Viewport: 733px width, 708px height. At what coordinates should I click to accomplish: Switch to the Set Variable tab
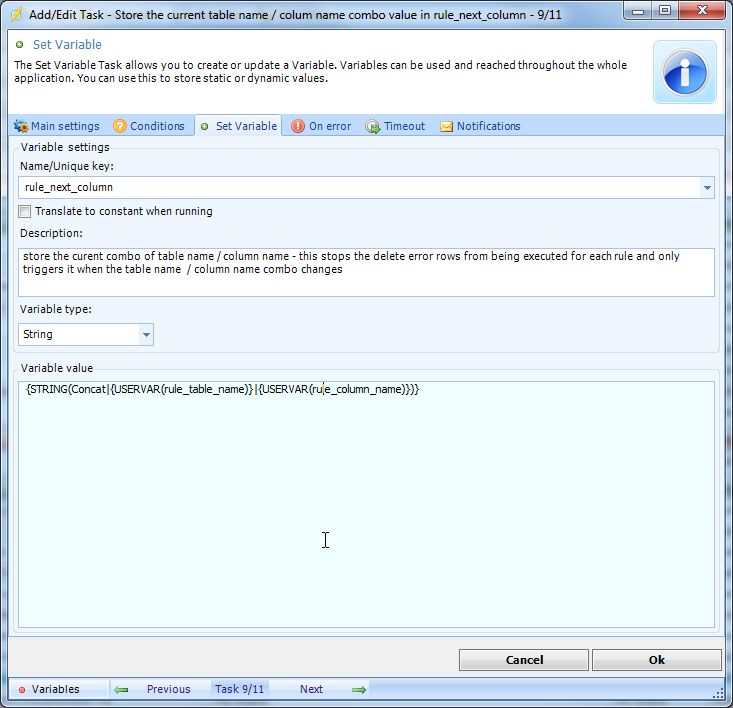tap(239, 126)
